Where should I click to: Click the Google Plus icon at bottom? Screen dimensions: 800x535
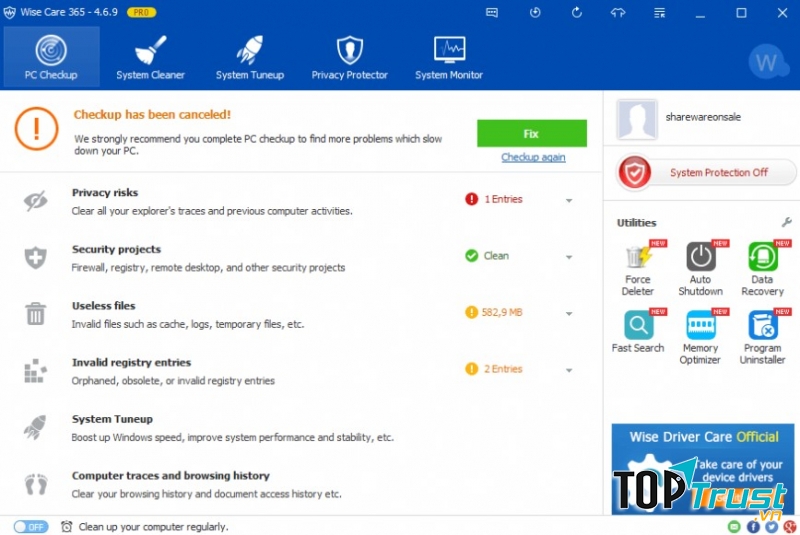(789, 527)
